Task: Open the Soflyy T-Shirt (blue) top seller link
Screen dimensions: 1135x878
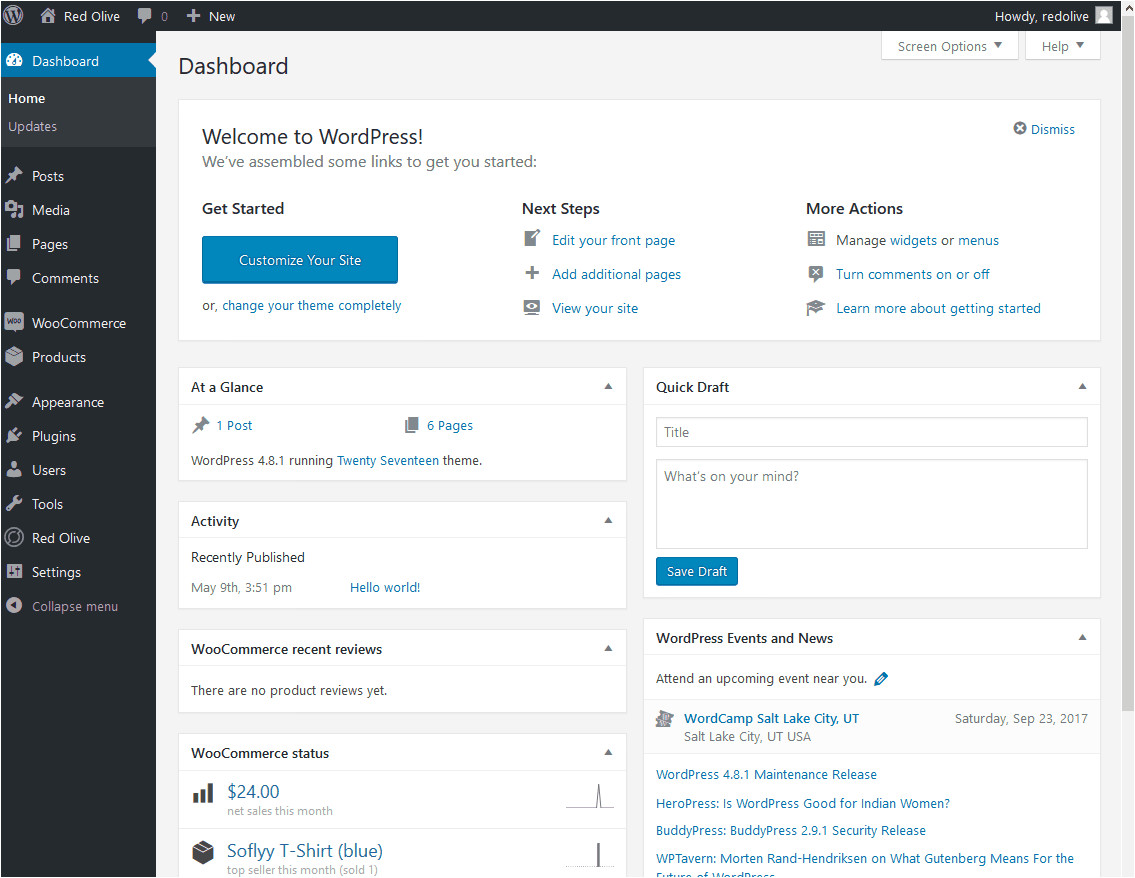Action: 305,850
